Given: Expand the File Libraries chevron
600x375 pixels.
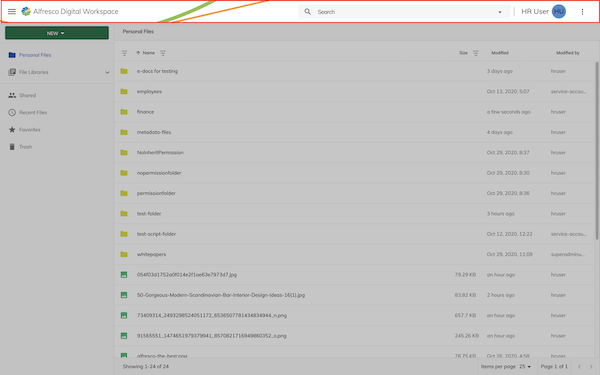Looking at the screenshot, I should click(x=107, y=72).
